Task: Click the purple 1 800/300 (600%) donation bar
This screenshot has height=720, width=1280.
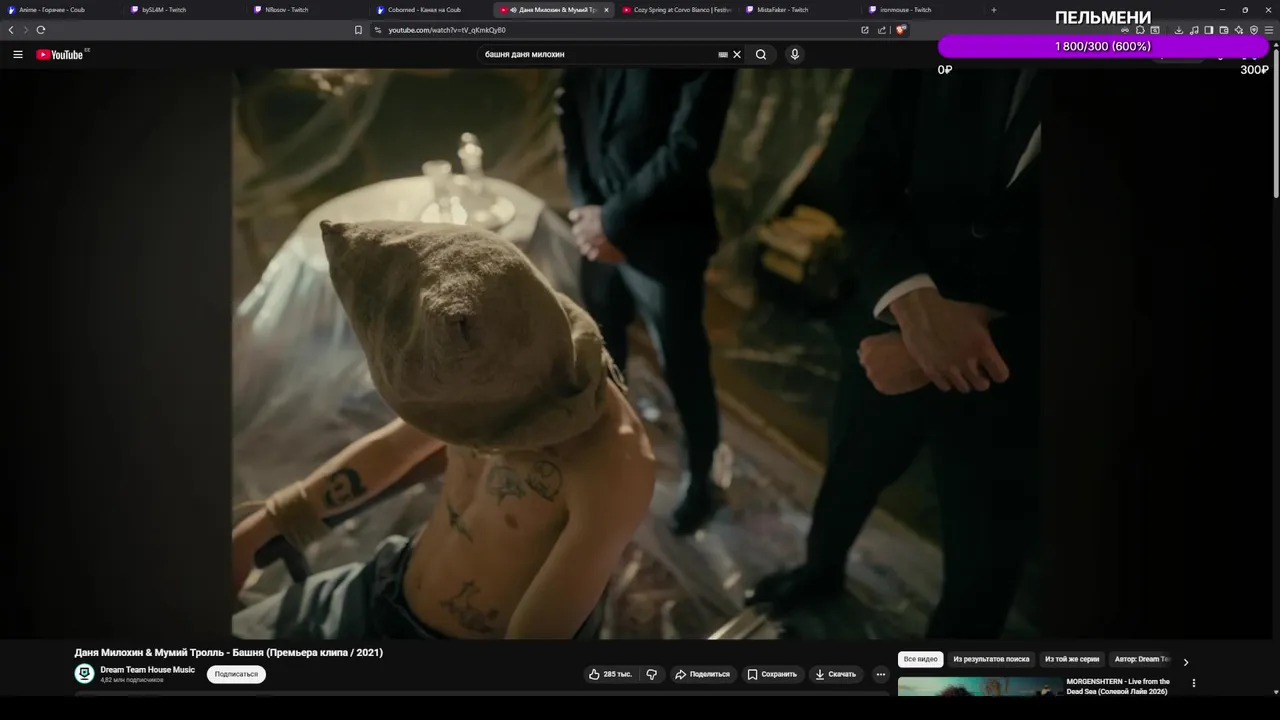Action: click(x=1103, y=47)
